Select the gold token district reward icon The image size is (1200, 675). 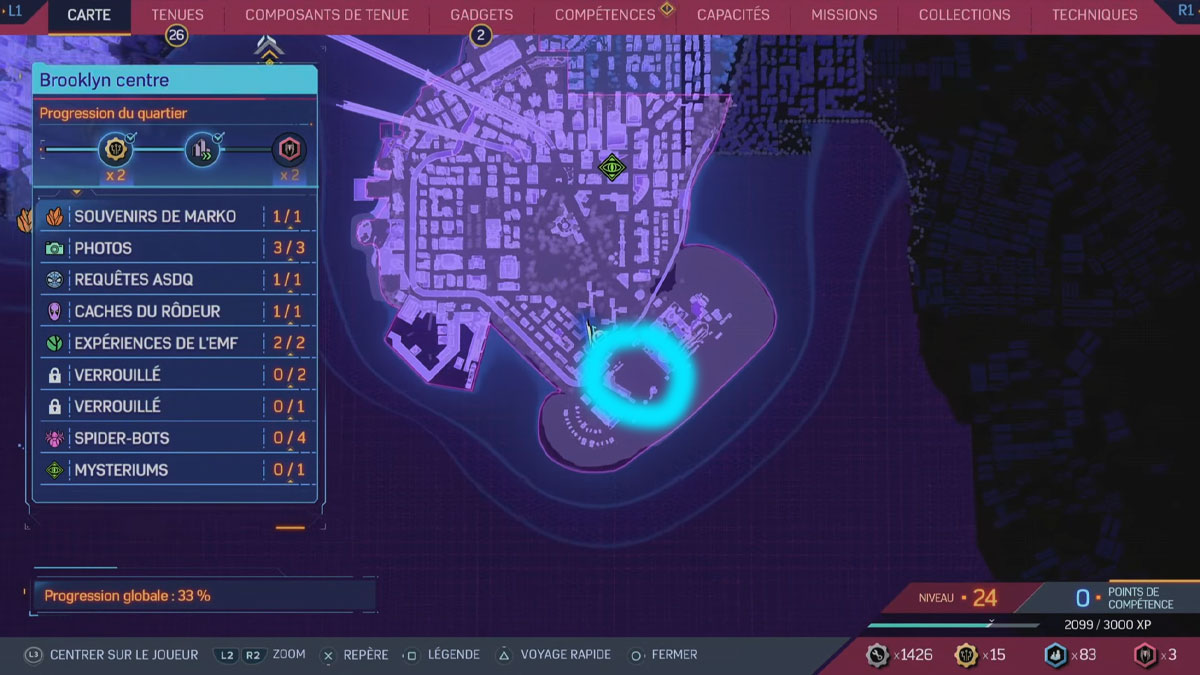click(x=113, y=151)
